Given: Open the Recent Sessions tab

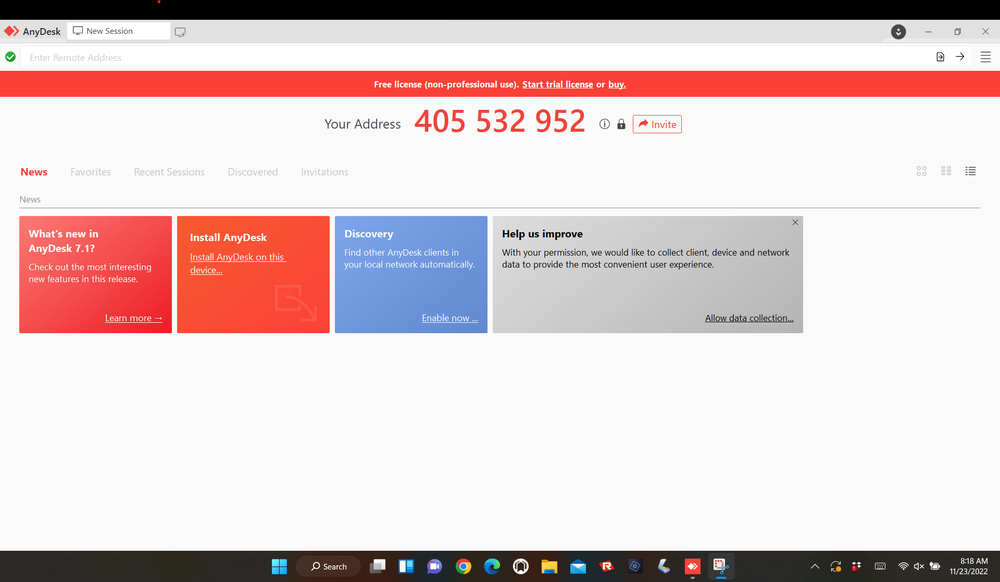Looking at the screenshot, I should [x=169, y=172].
